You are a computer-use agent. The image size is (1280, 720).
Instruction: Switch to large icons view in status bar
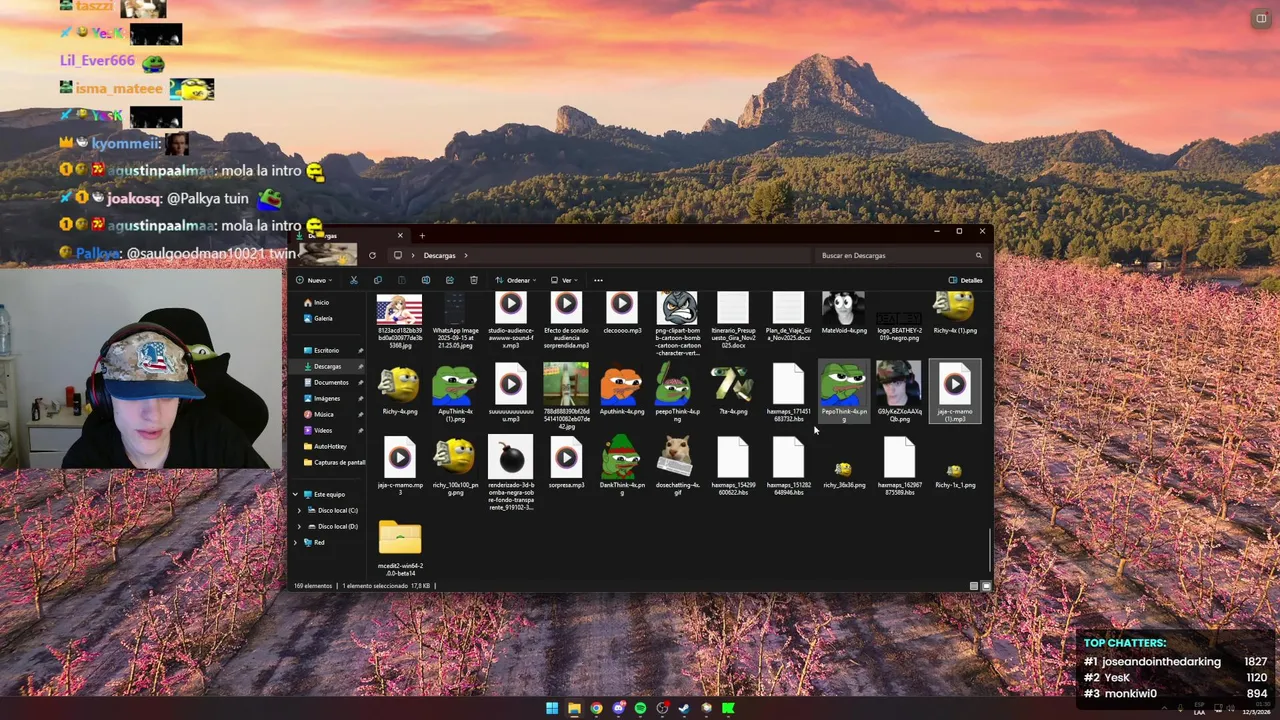986,586
